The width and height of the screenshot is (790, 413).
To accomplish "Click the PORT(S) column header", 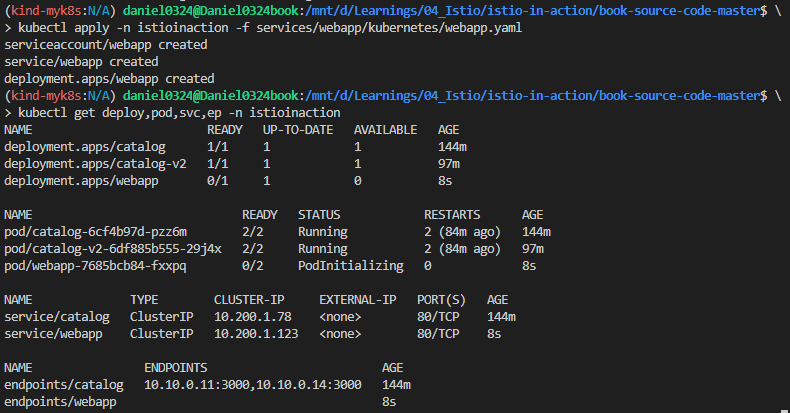I will 441,300.
